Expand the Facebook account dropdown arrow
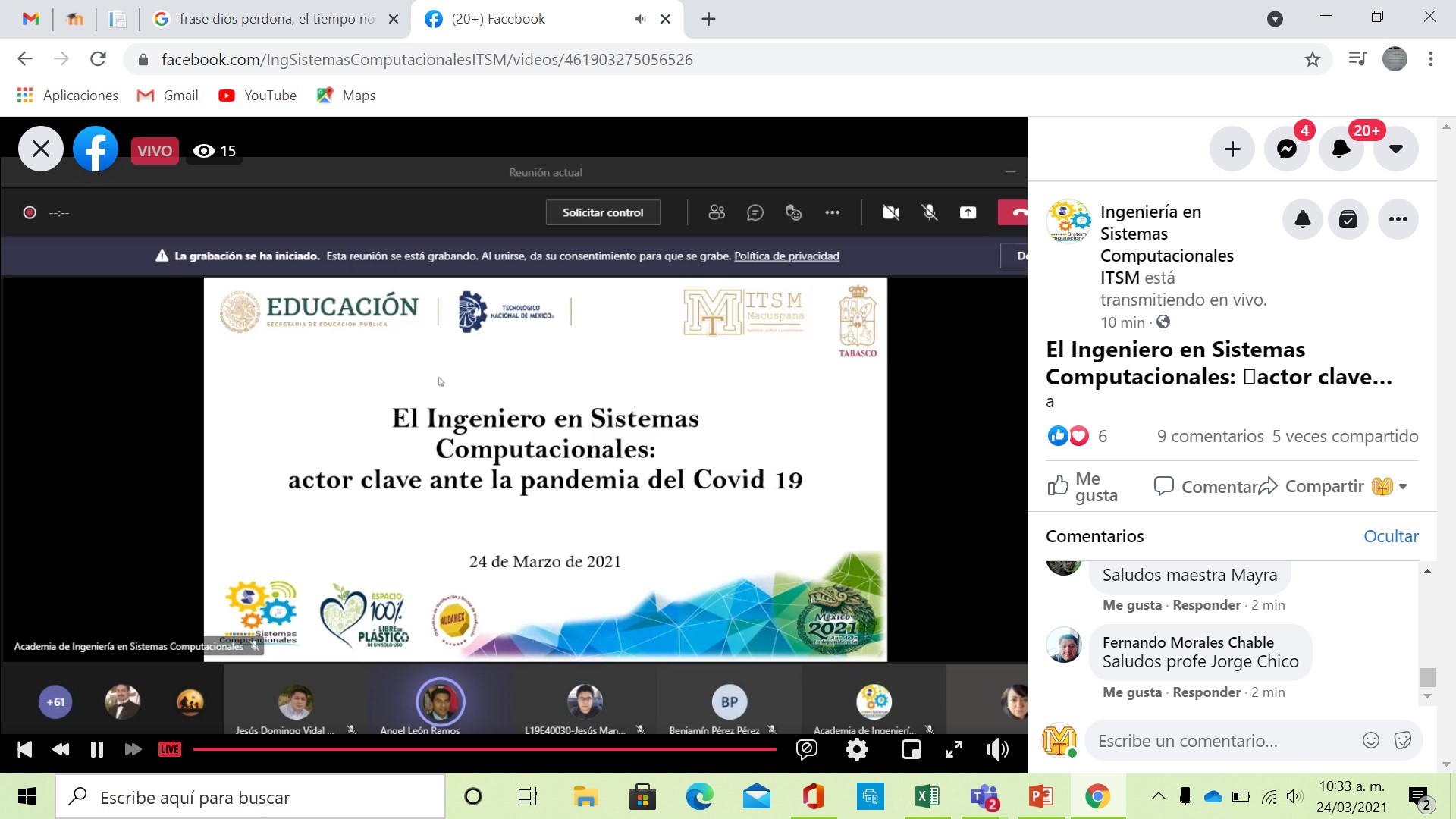Image resolution: width=1456 pixels, height=819 pixels. [x=1396, y=149]
